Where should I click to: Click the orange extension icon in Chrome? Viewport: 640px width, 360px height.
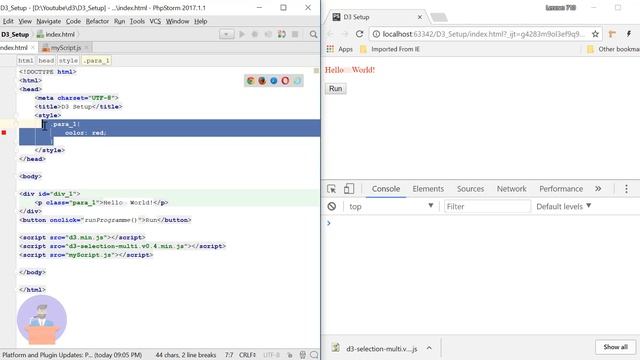[x=612, y=34]
